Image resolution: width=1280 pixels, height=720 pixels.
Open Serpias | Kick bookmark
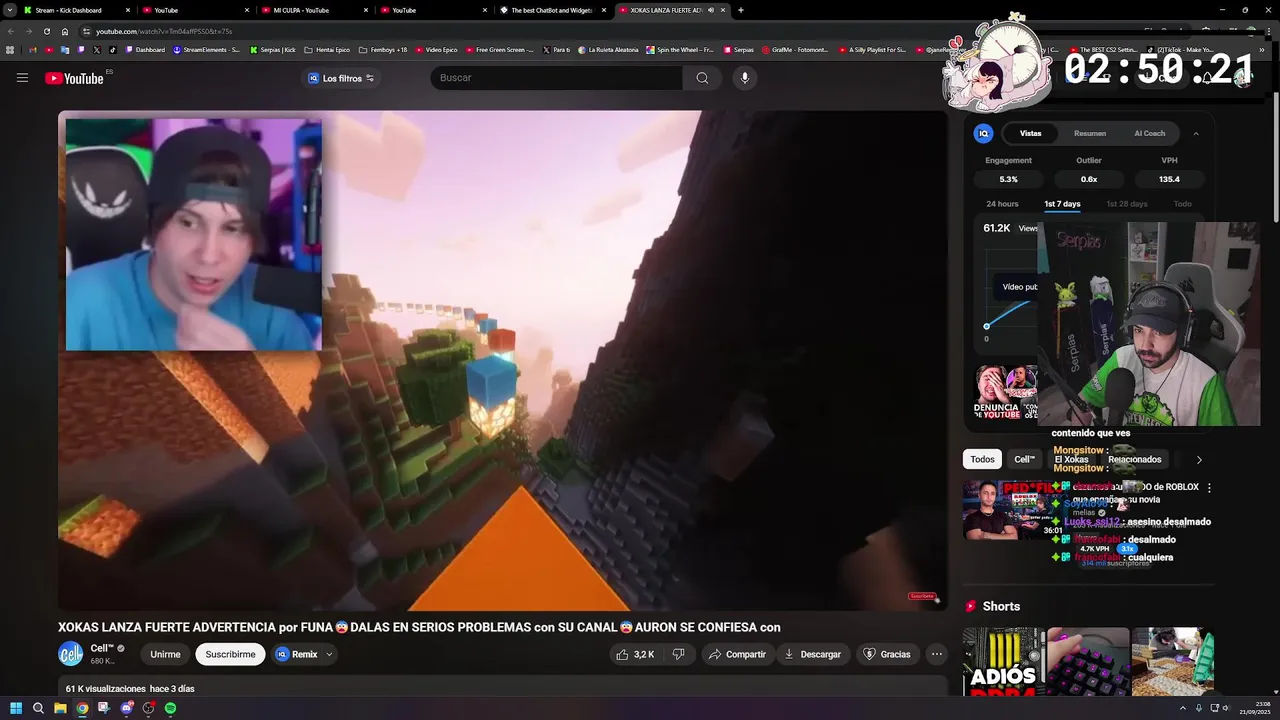click(273, 49)
